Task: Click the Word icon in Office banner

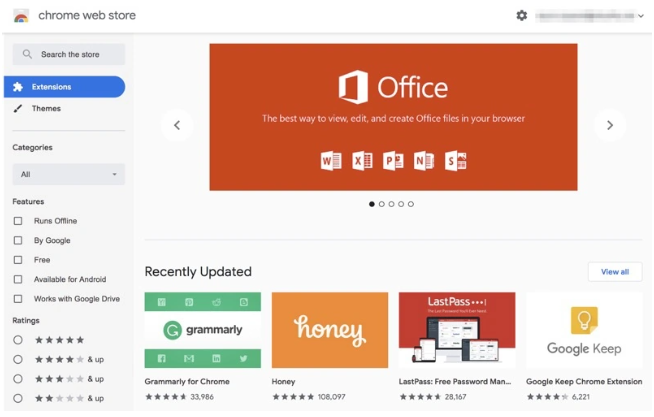Action: (331, 161)
